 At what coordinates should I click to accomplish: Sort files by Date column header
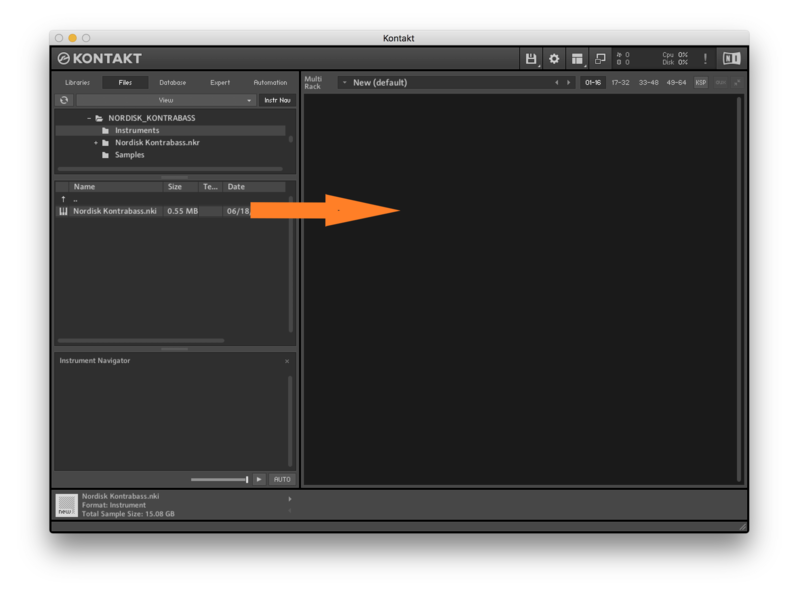254,187
